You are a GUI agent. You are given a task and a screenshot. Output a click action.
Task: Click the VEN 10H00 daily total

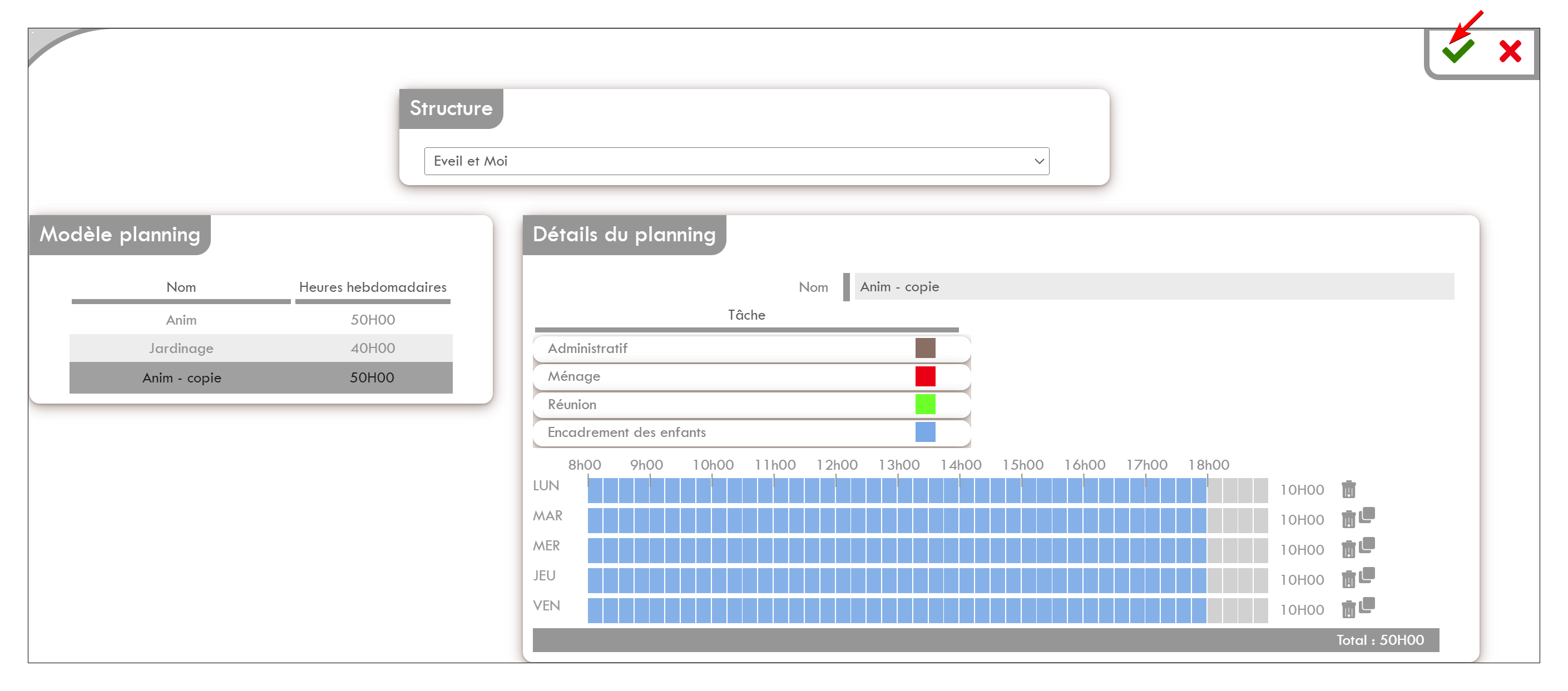point(1302,609)
